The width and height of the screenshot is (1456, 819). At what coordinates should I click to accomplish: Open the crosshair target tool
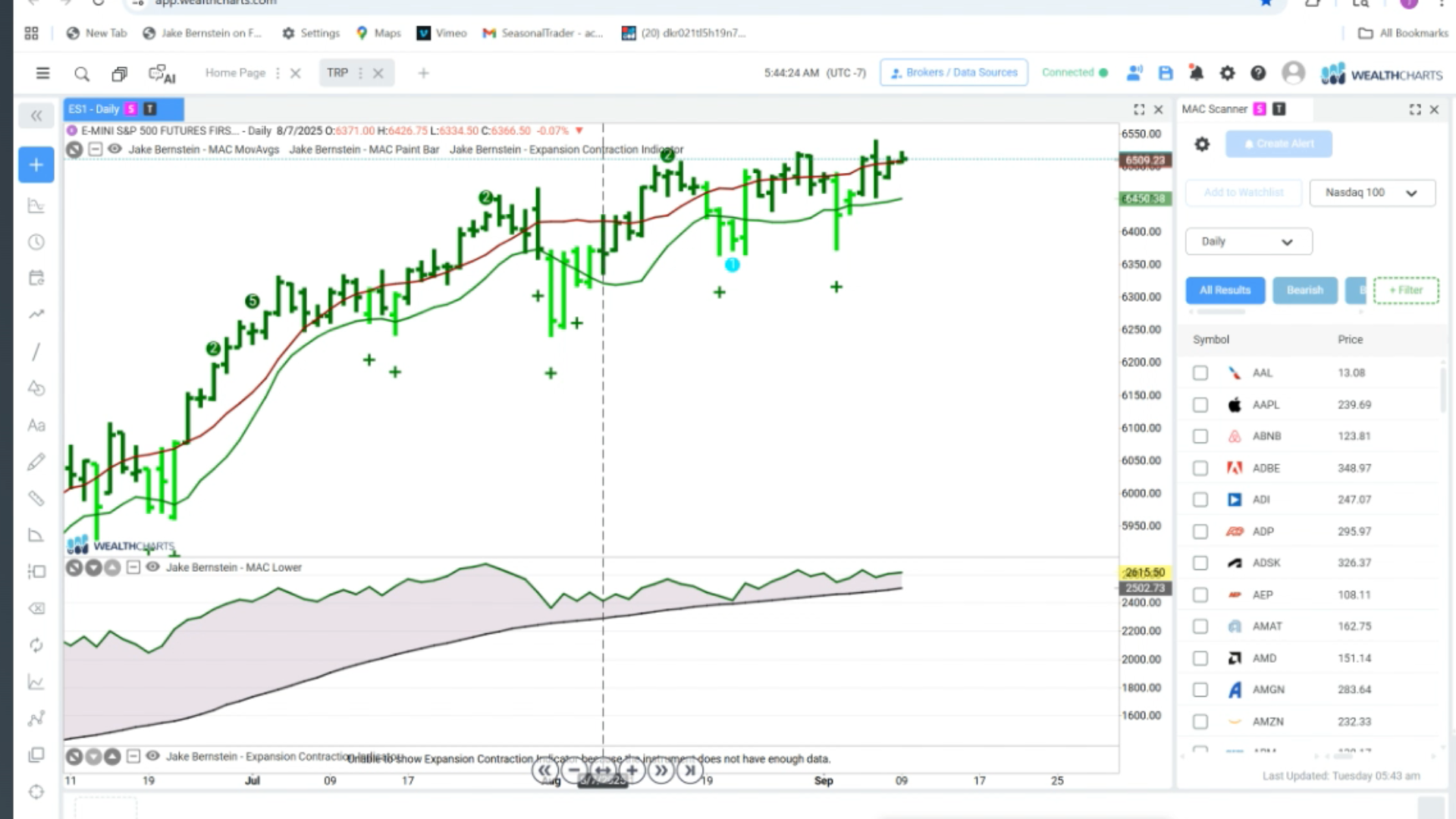(x=36, y=792)
